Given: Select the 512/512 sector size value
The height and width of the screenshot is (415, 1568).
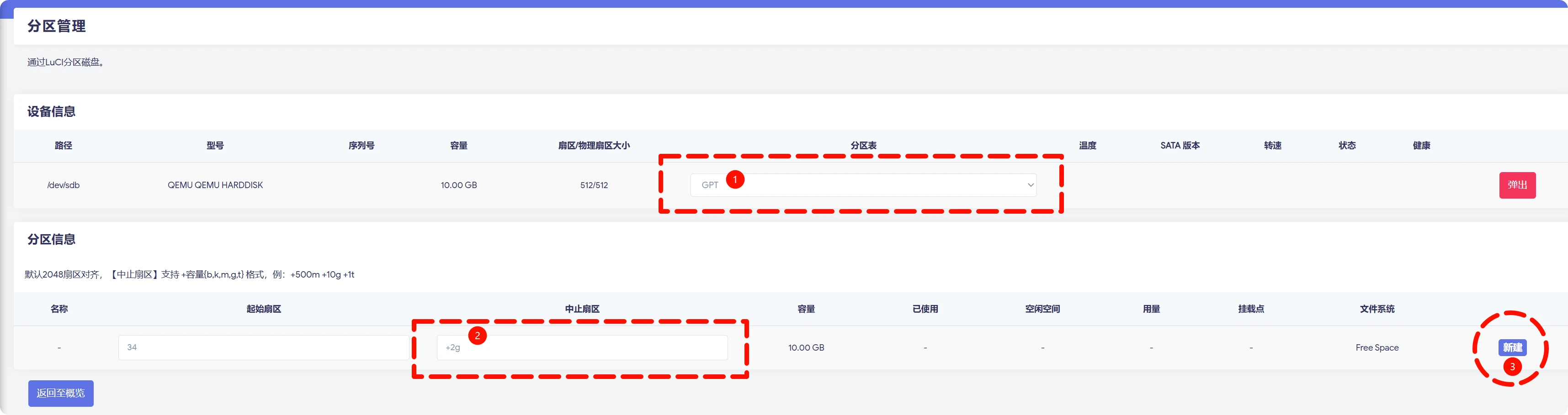Looking at the screenshot, I should pos(594,185).
